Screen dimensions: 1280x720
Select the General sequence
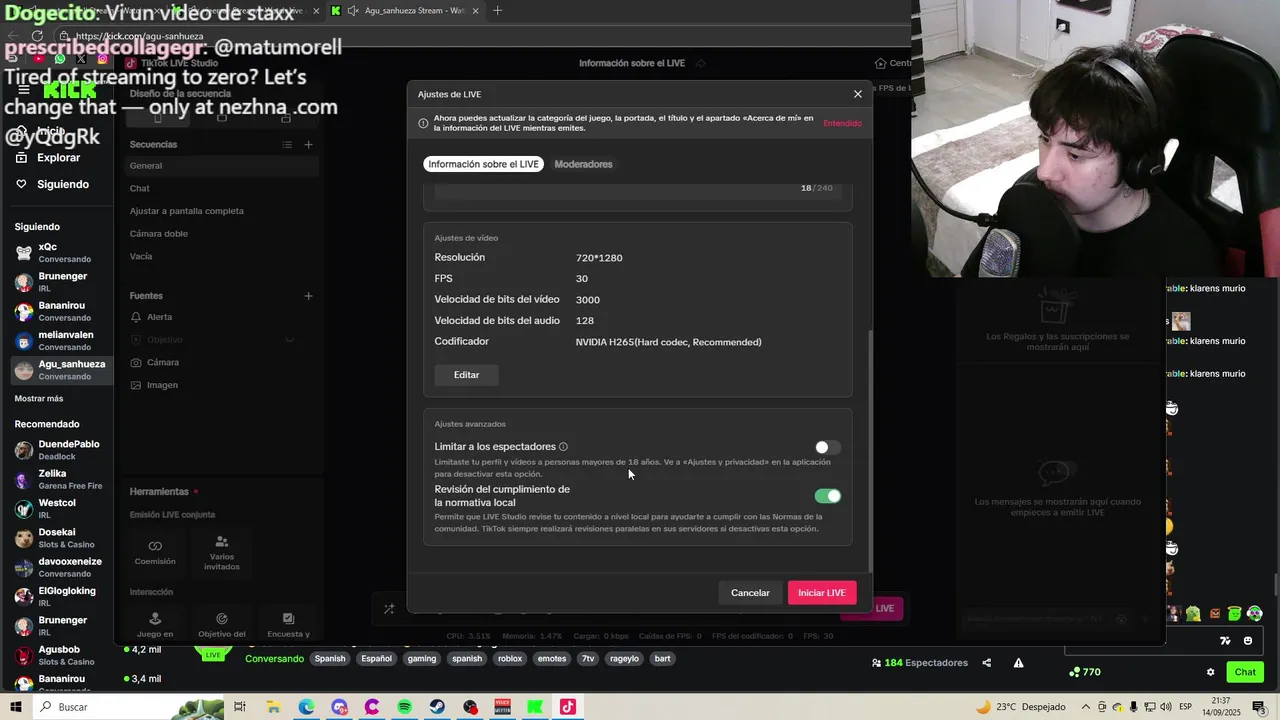point(222,166)
